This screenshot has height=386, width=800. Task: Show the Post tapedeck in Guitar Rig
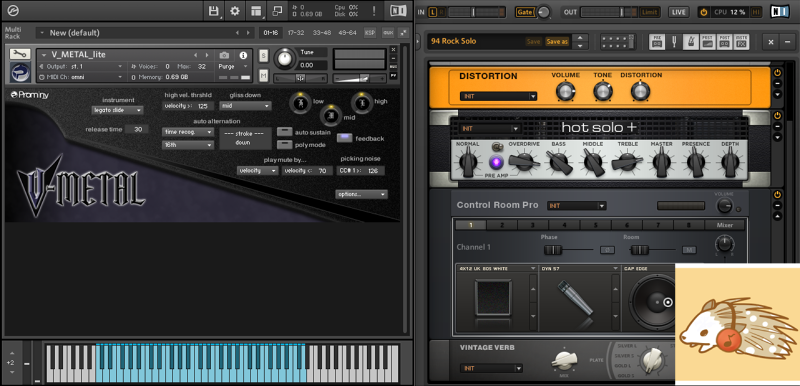click(x=724, y=41)
